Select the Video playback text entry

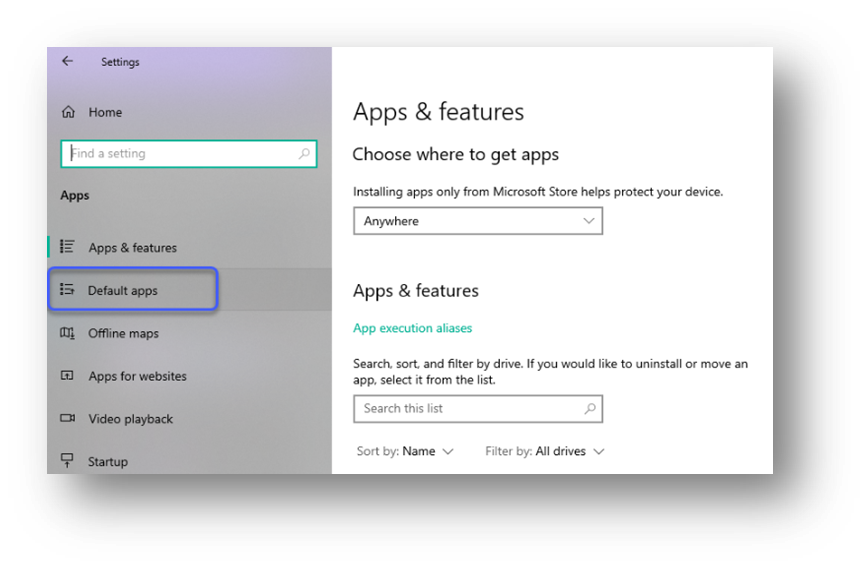(130, 419)
